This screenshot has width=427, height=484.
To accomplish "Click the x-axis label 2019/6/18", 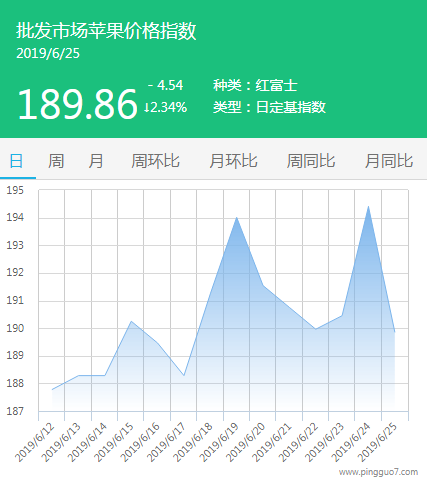I will [x=193, y=442].
